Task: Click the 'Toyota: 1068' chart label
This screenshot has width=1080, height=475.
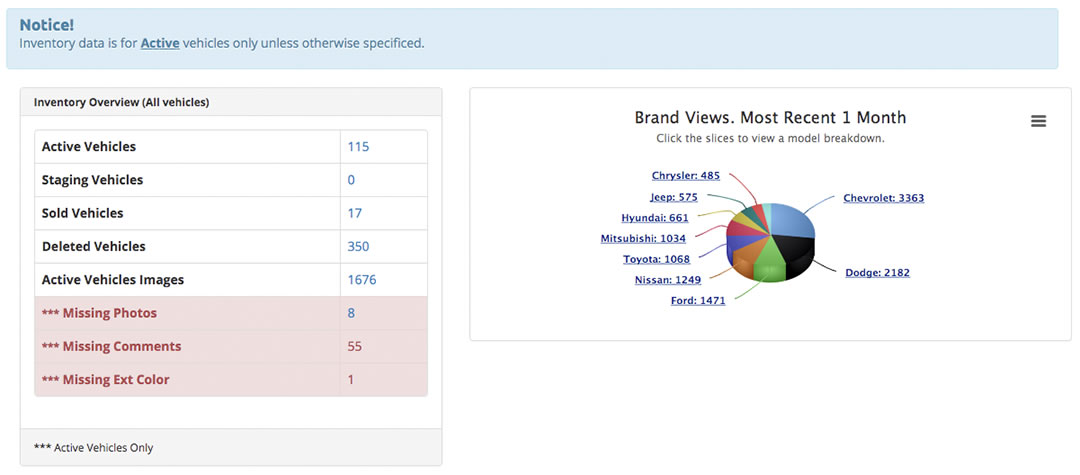Action: (656, 259)
